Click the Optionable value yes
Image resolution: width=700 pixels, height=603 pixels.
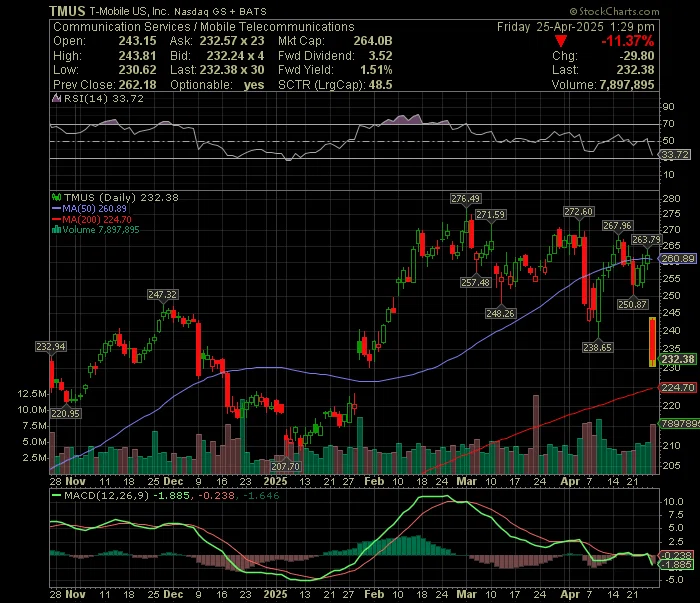click(254, 85)
